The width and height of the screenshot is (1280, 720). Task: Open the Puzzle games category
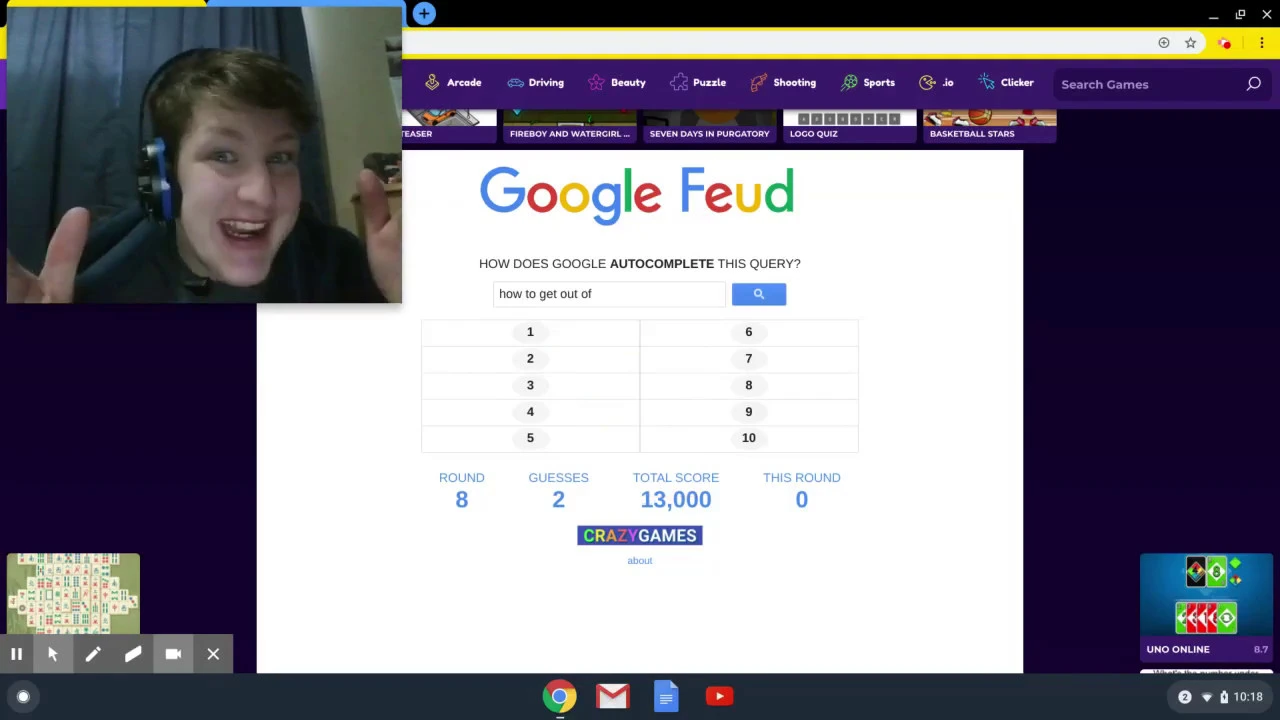[698, 83]
